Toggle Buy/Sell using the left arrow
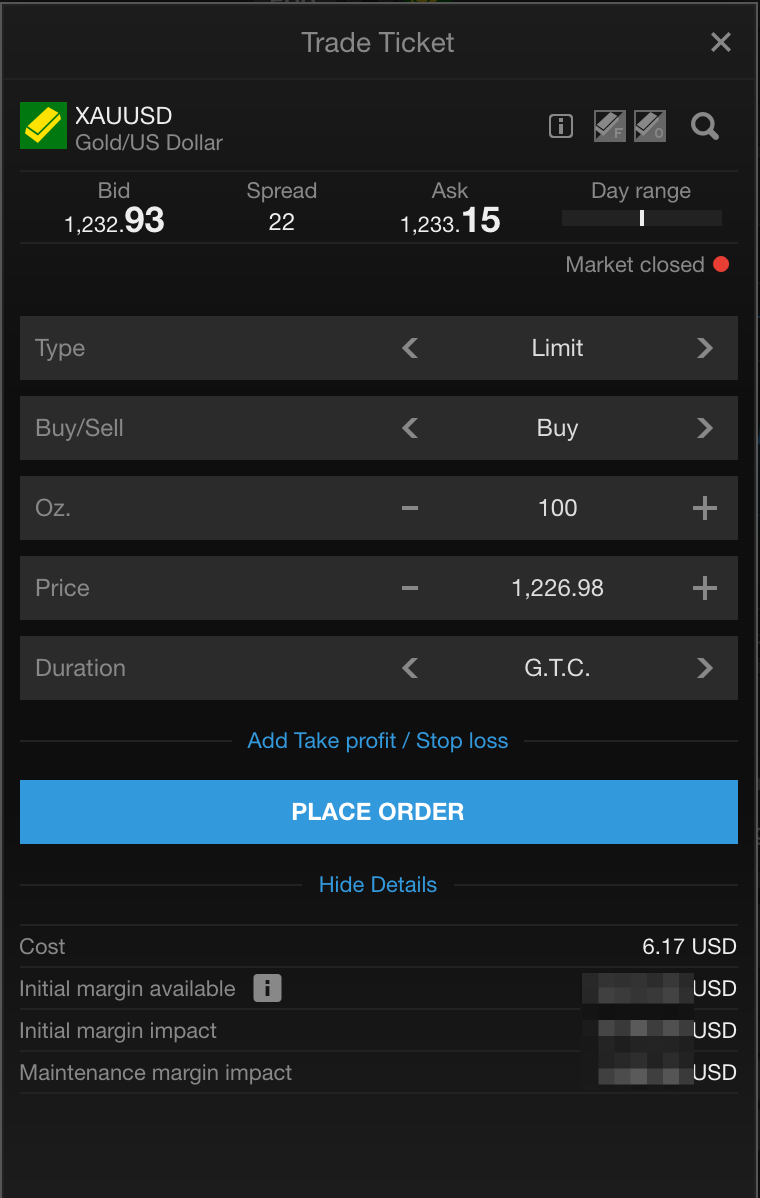 [x=410, y=428]
